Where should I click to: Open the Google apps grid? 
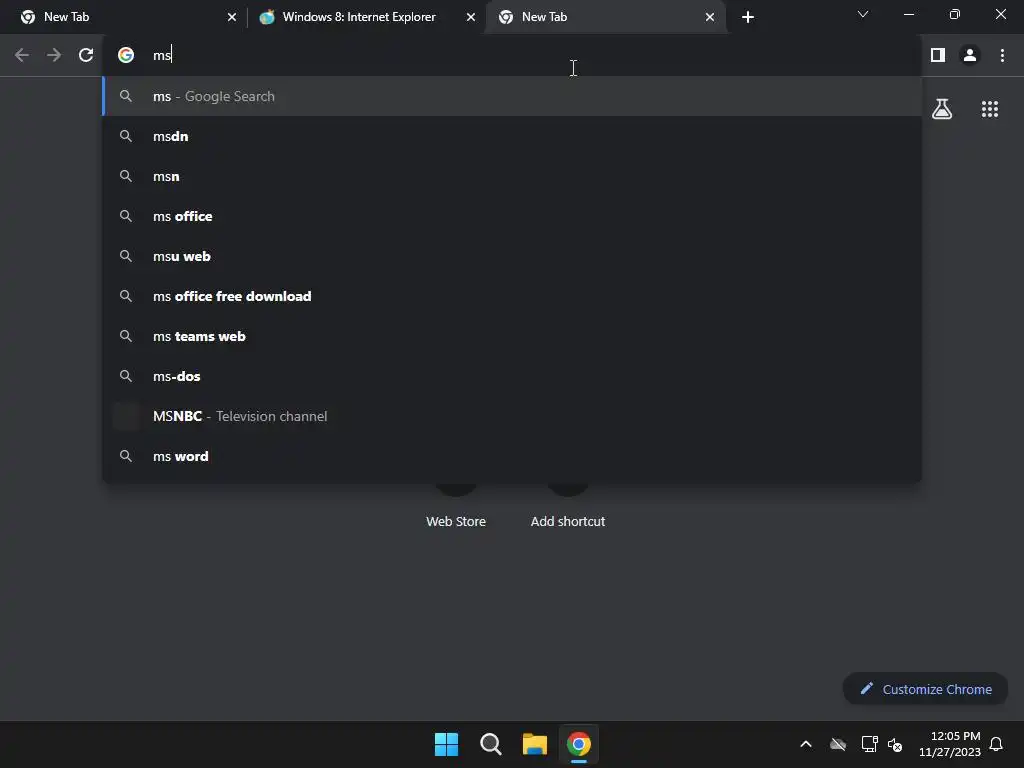point(989,109)
